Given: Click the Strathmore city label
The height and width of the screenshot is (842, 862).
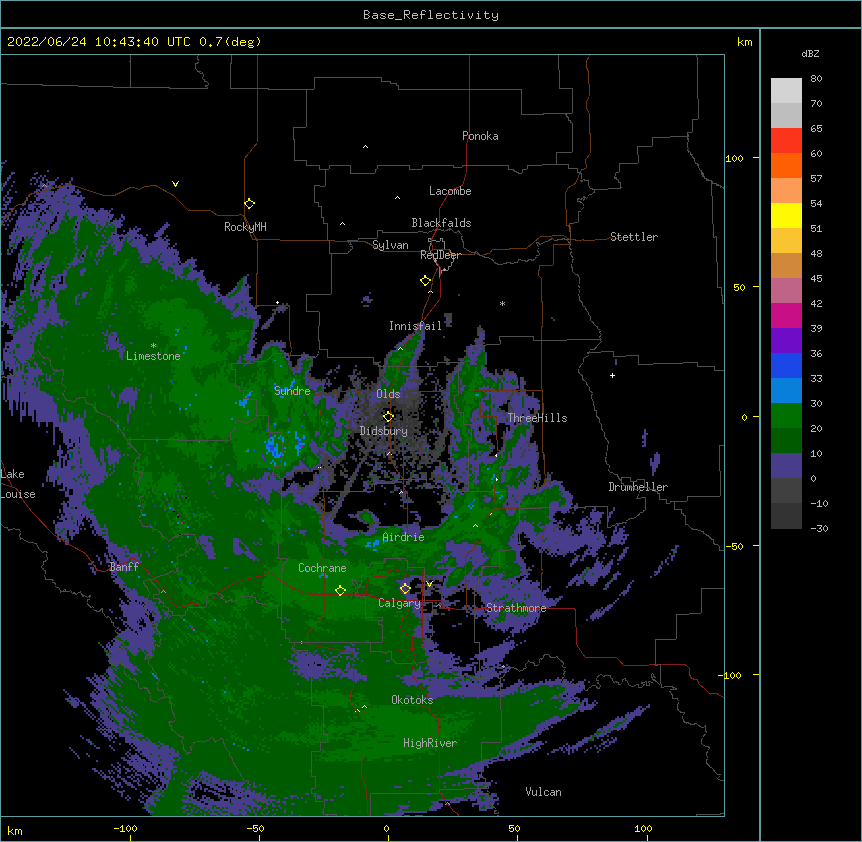Looking at the screenshot, I should coord(516,608).
